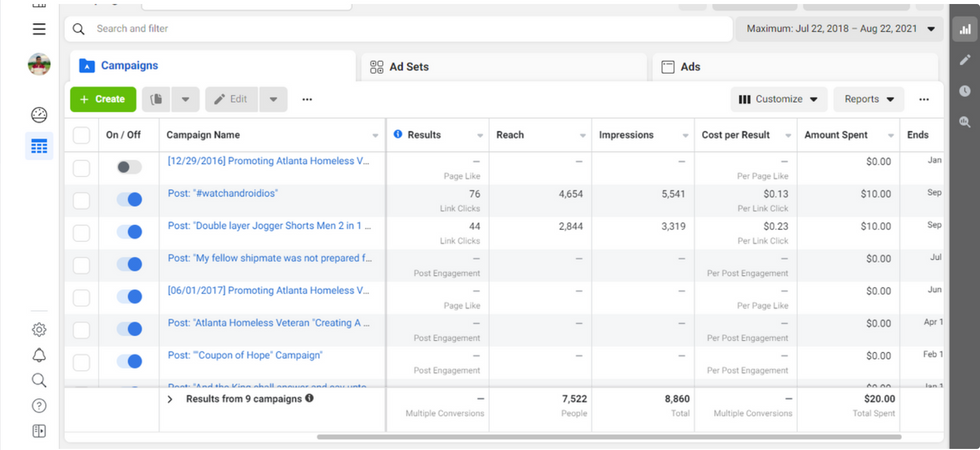Open the Reports dropdown
Screen dimensions: 980x450
869,99
